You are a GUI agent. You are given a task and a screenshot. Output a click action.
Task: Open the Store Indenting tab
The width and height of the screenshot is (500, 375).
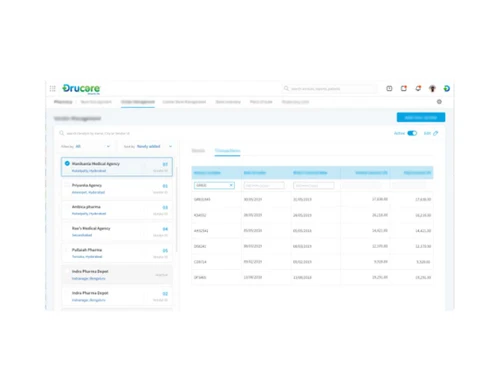click(228, 102)
